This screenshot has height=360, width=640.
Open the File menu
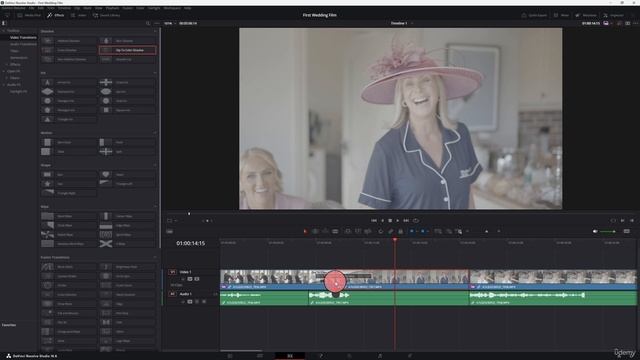tap(31, 8)
